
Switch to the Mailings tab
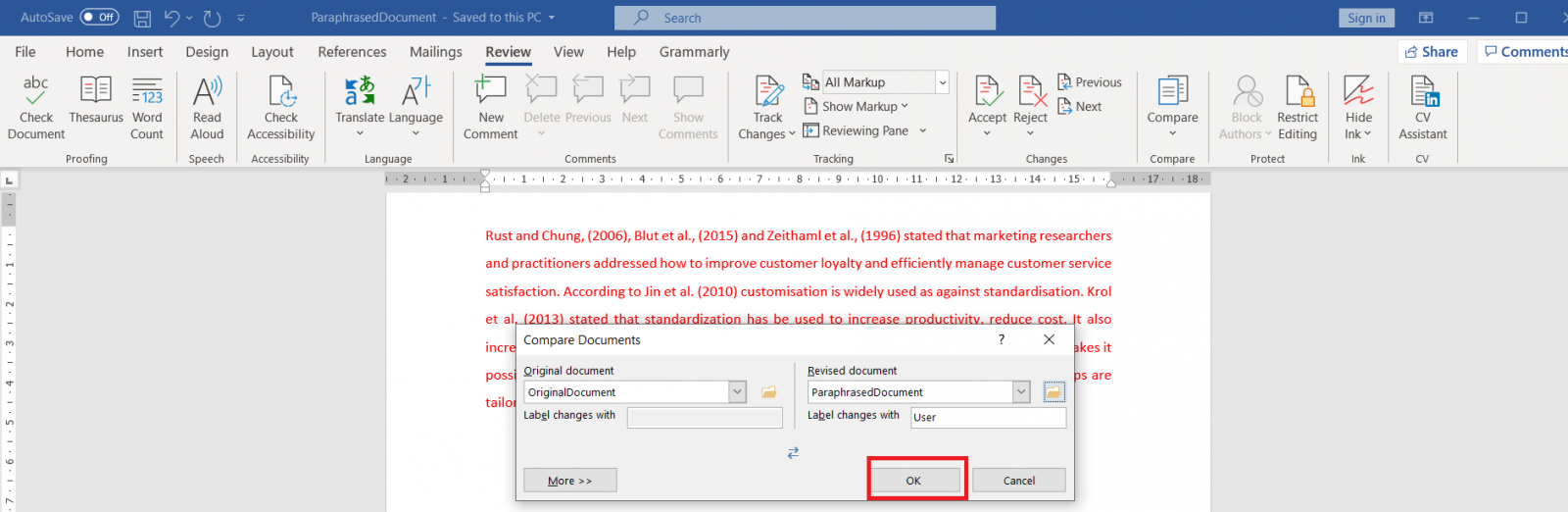pos(436,52)
